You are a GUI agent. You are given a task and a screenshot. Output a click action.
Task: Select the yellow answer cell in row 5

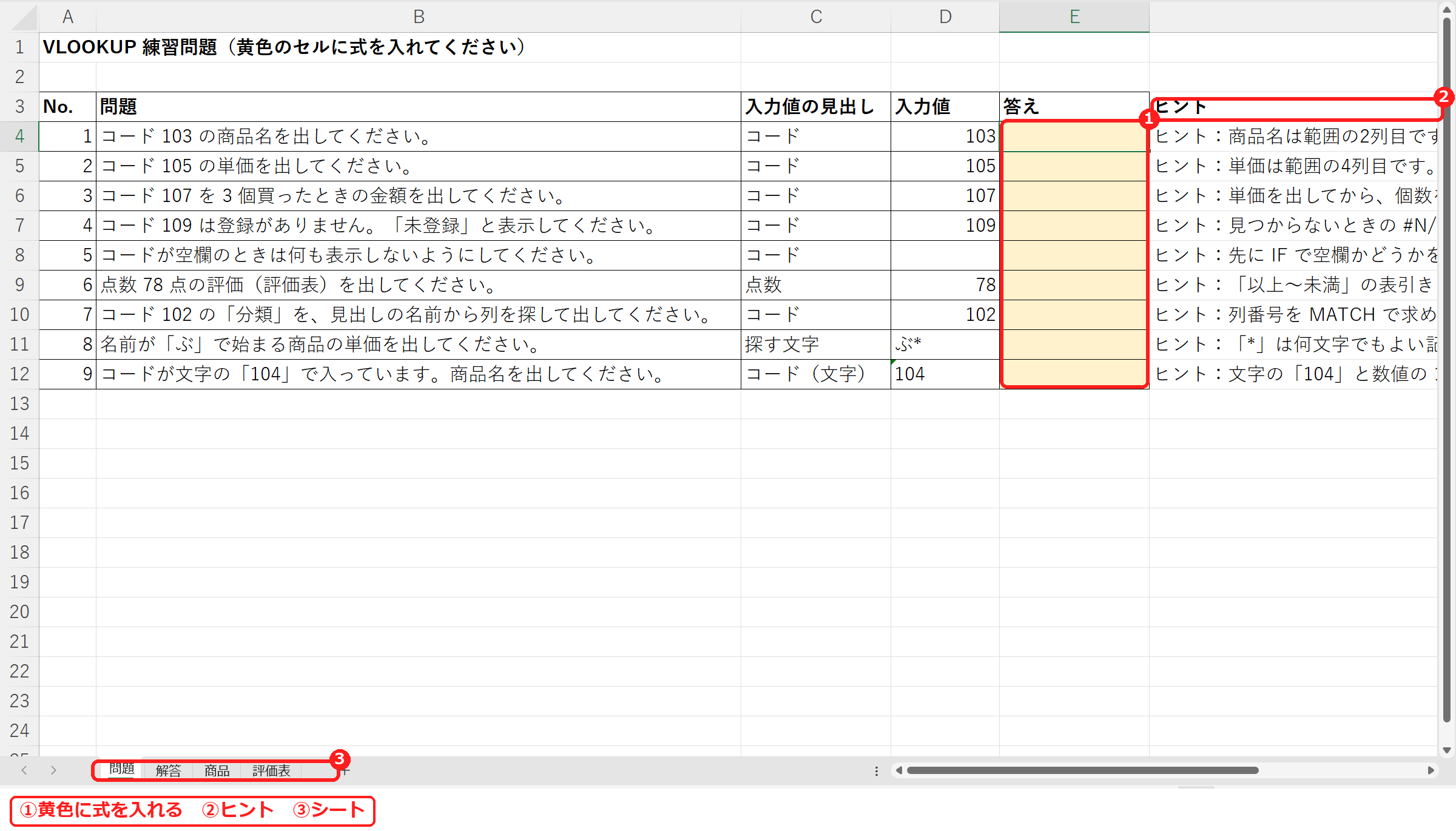pos(1074,166)
